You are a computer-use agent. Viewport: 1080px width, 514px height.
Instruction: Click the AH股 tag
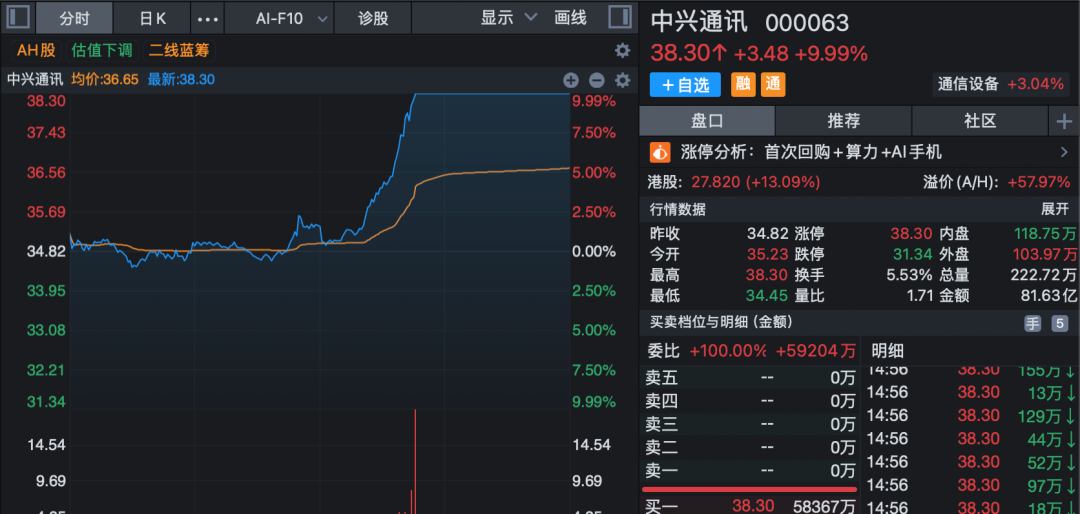click(x=37, y=50)
